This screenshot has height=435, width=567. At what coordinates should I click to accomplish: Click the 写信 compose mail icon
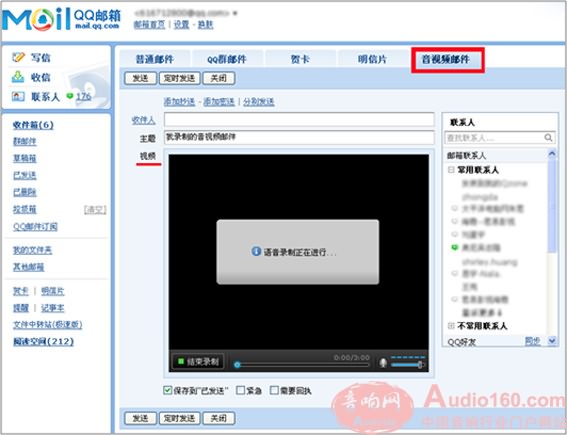click(18, 57)
